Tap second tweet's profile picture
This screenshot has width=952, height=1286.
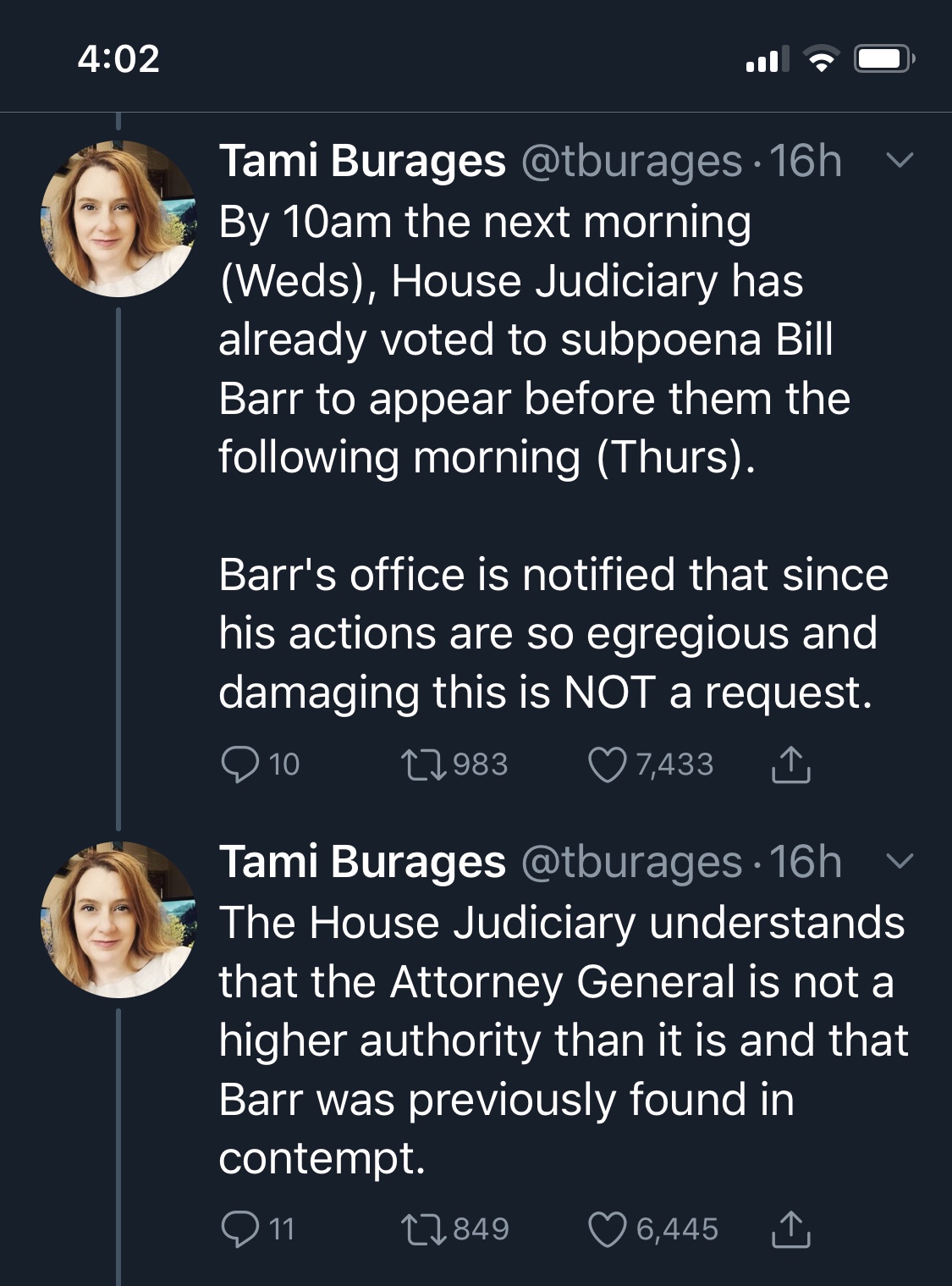click(118, 919)
